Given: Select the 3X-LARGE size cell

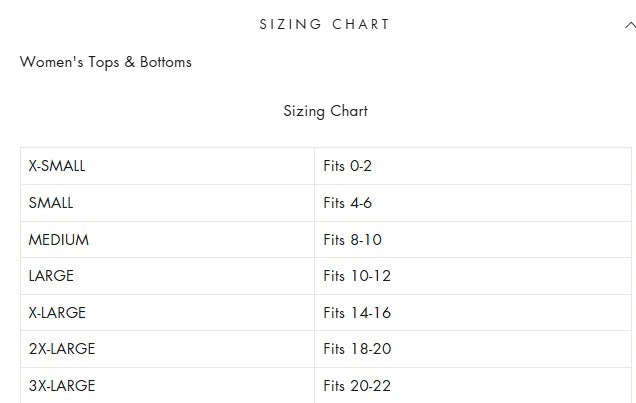Looking at the screenshot, I should click(62, 385).
